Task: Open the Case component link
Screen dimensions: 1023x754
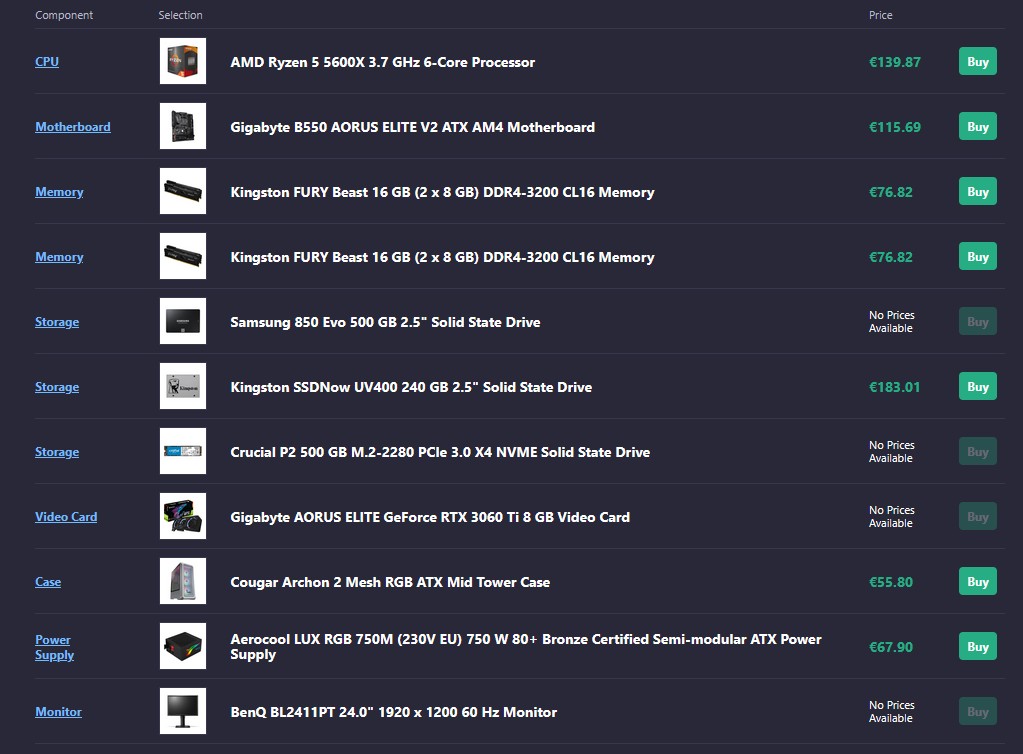Action: click(48, 582)
